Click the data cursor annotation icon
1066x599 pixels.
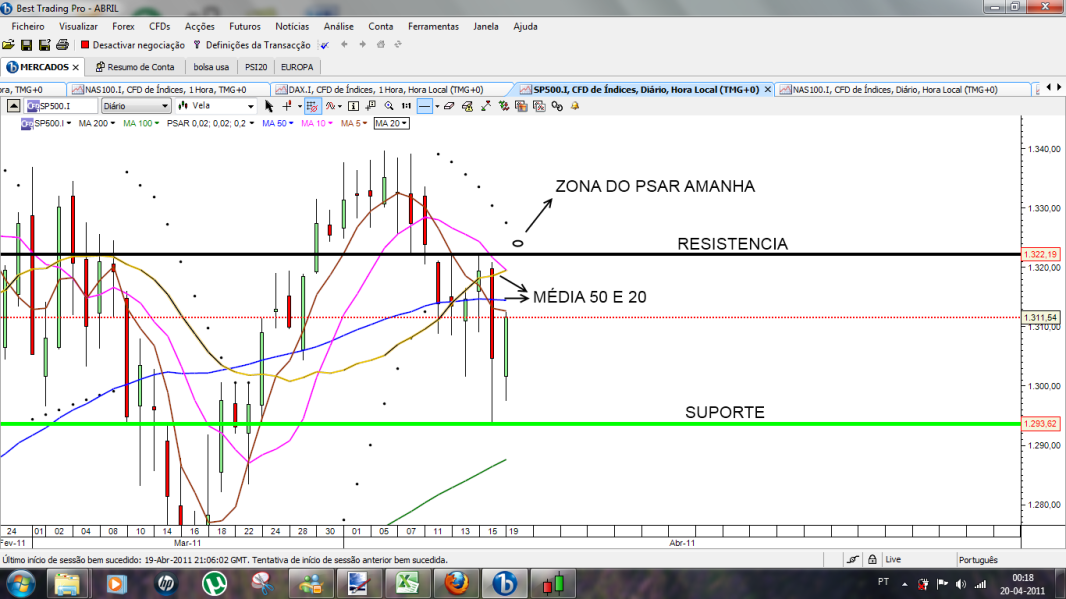pyautogui.click(x=371, y=106)
